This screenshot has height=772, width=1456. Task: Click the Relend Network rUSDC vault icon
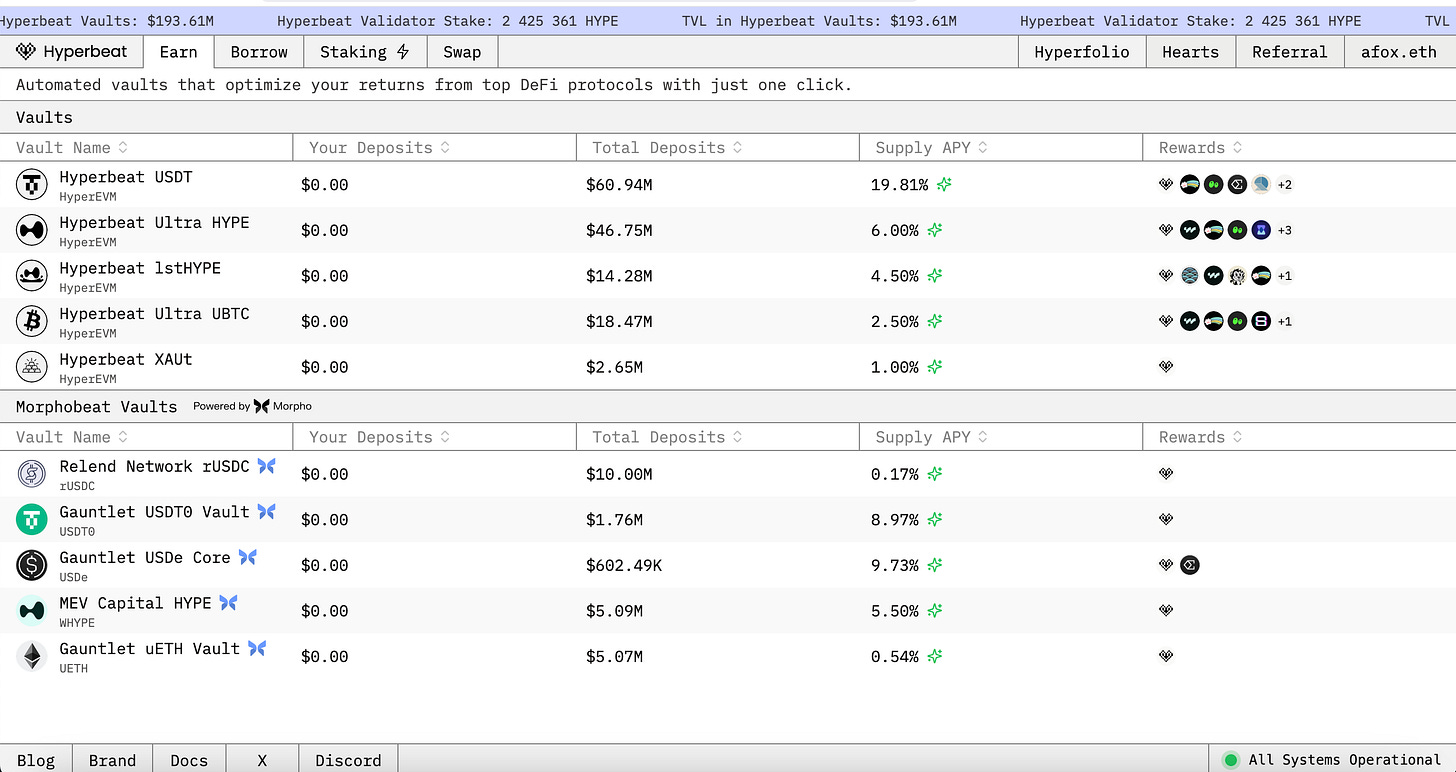point(32,474)
